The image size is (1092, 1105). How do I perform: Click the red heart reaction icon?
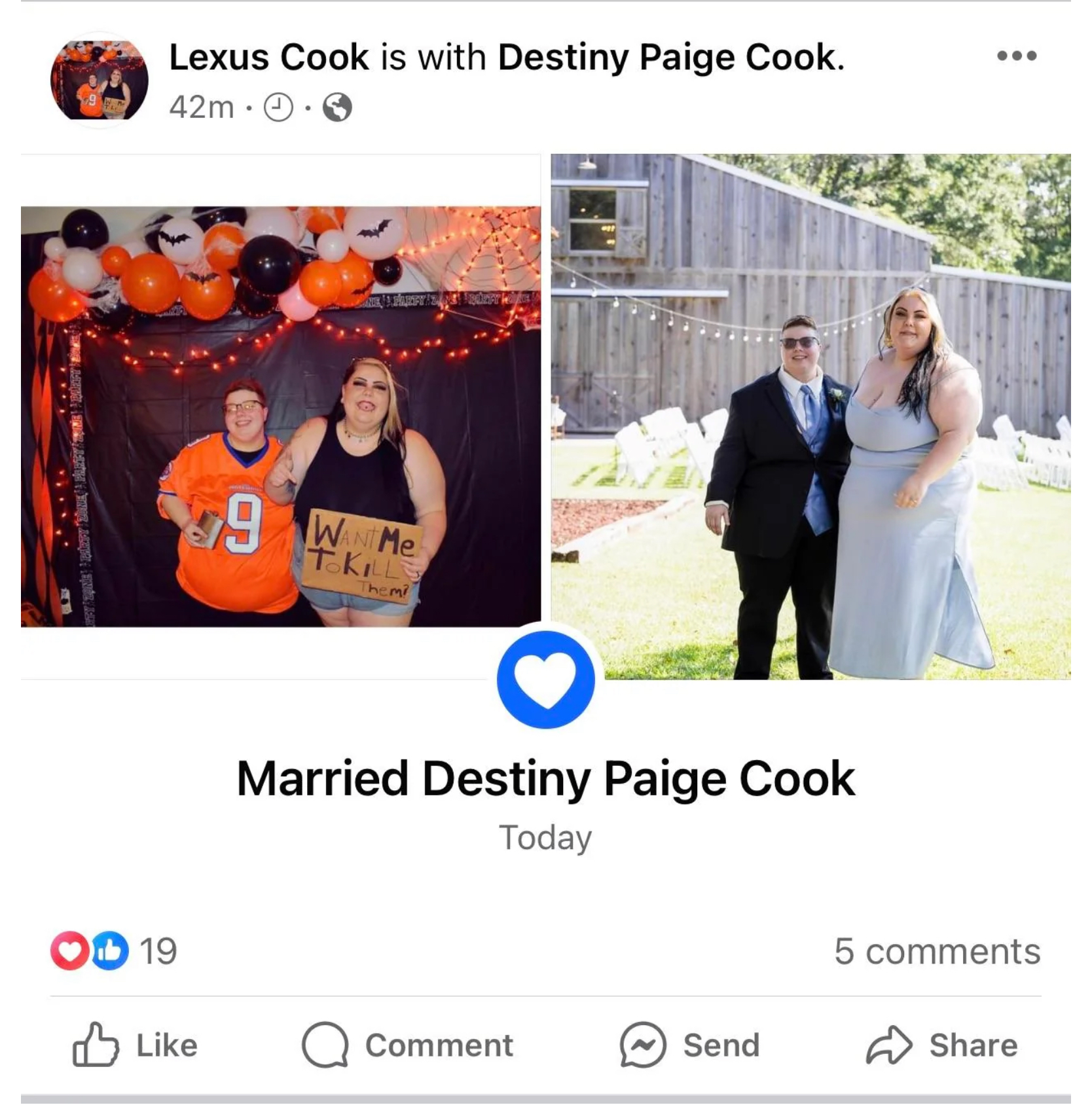pos(69,951)
